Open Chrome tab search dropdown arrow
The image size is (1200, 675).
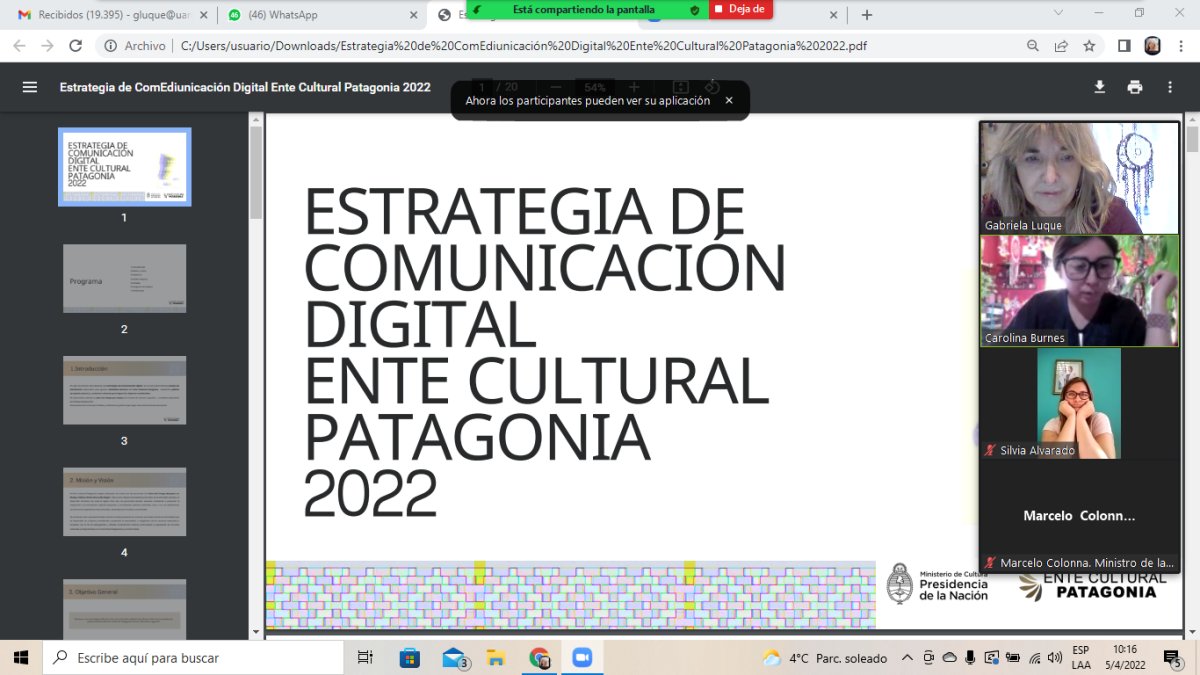[1059, 13]
